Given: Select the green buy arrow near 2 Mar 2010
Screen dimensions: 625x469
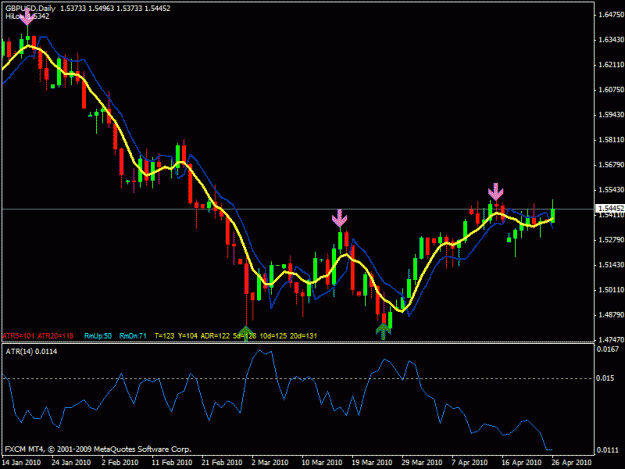Looking at the screenshot, I should tap(246, 334).
